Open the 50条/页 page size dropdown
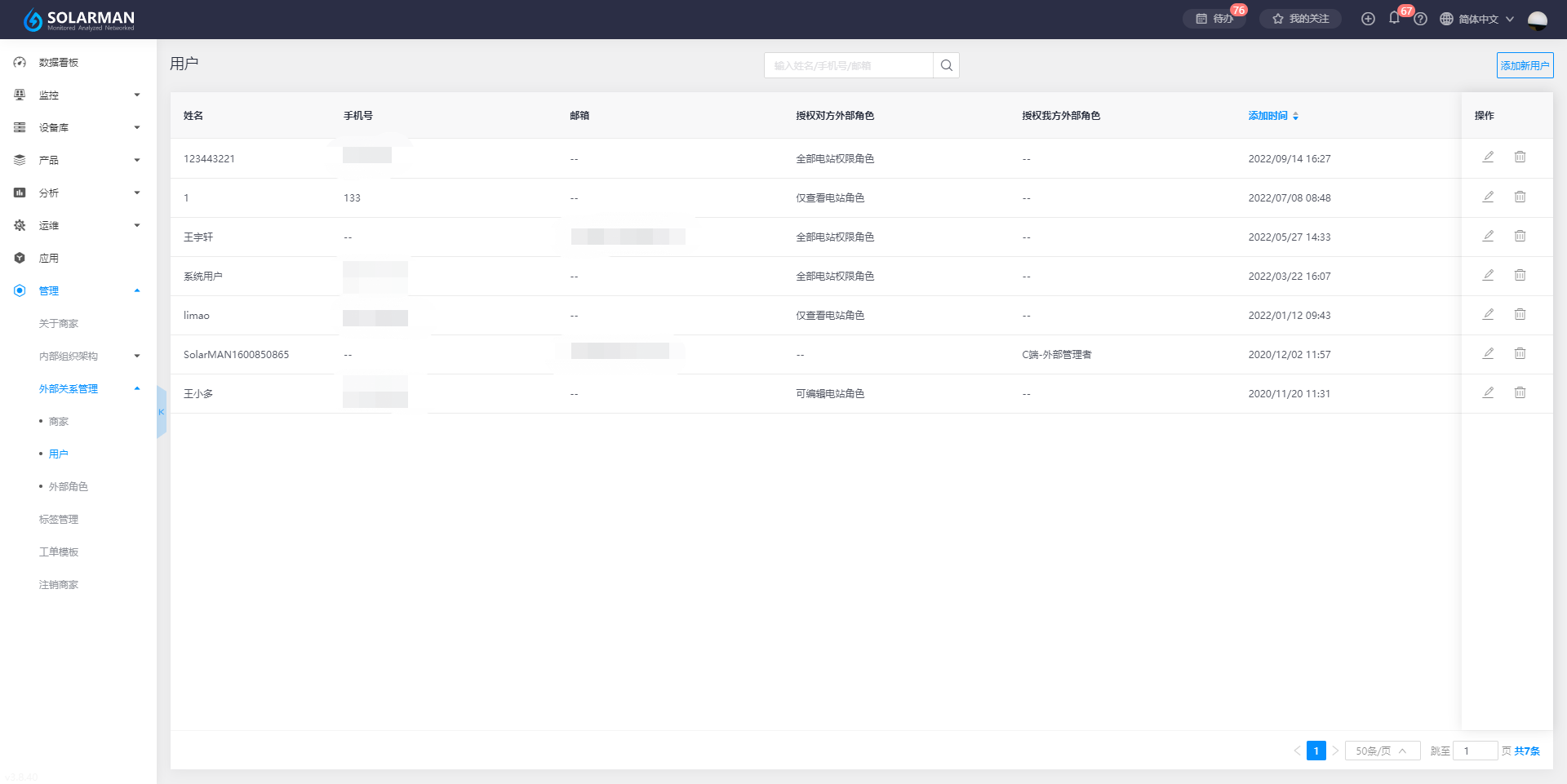 tap(1382, 751)
